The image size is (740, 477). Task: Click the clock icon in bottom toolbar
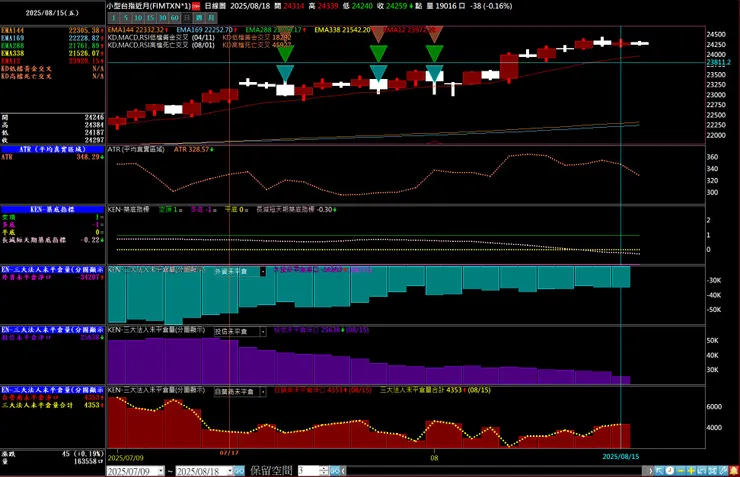[670, 471]
